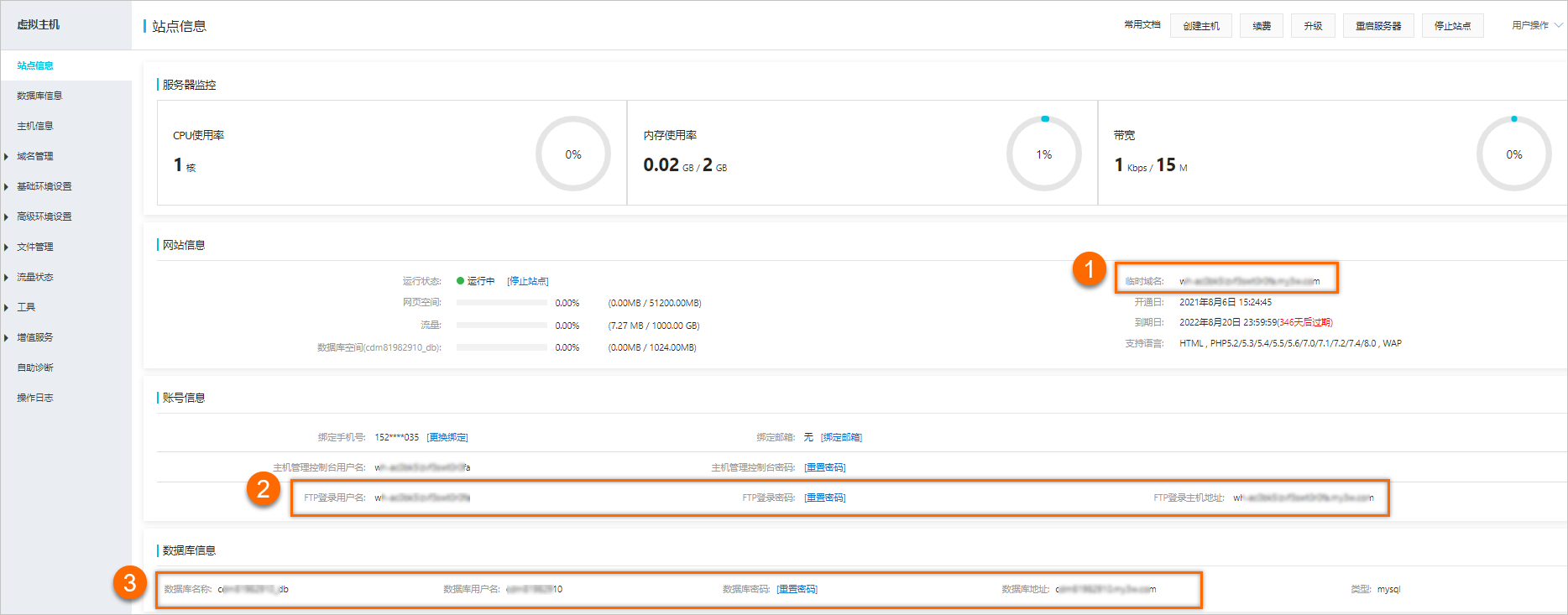Click the 续费 button
The image size is (1568, 615).
click(x=1262, y=26)
